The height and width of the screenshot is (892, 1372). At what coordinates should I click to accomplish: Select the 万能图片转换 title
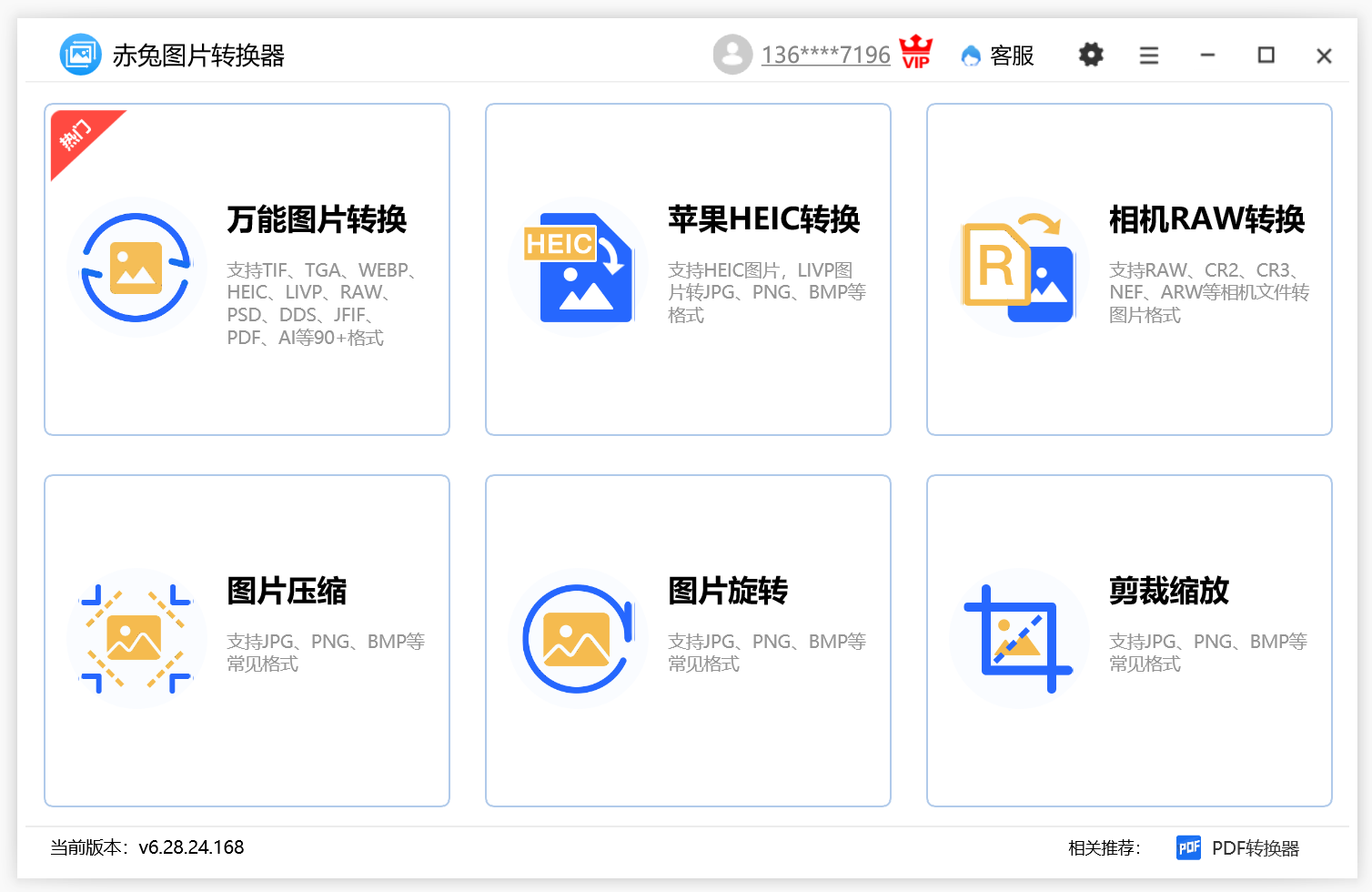point(317,219)
